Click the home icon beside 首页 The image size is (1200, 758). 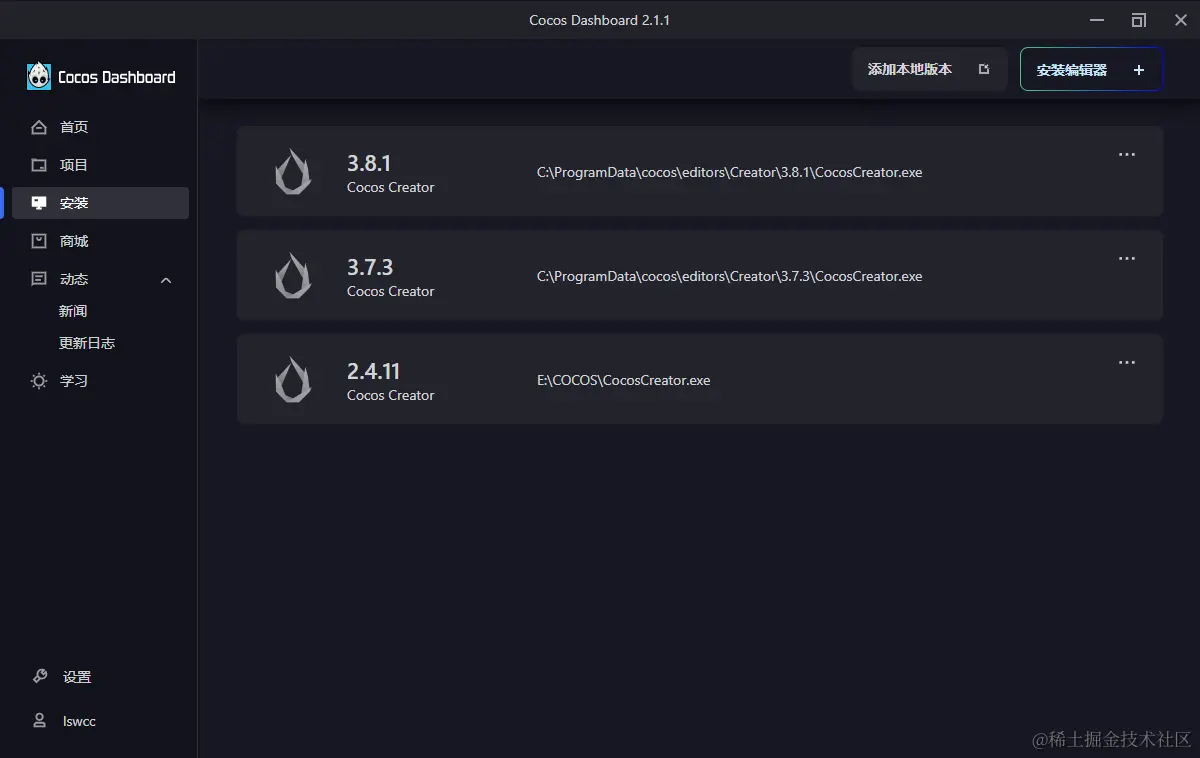pos(39,127)
